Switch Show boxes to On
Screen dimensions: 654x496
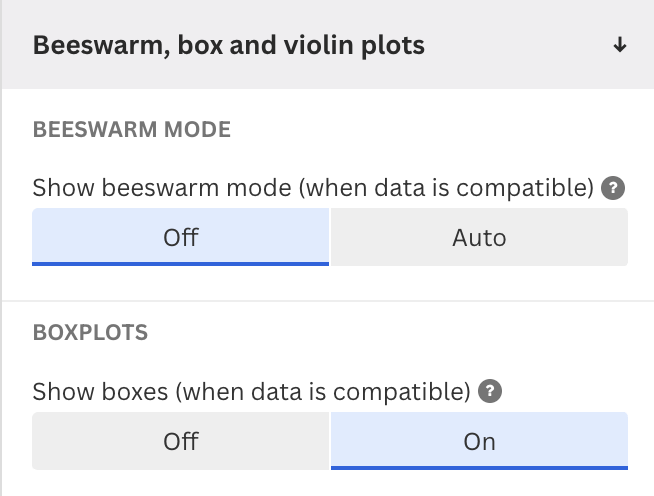(x=479, y=441)
